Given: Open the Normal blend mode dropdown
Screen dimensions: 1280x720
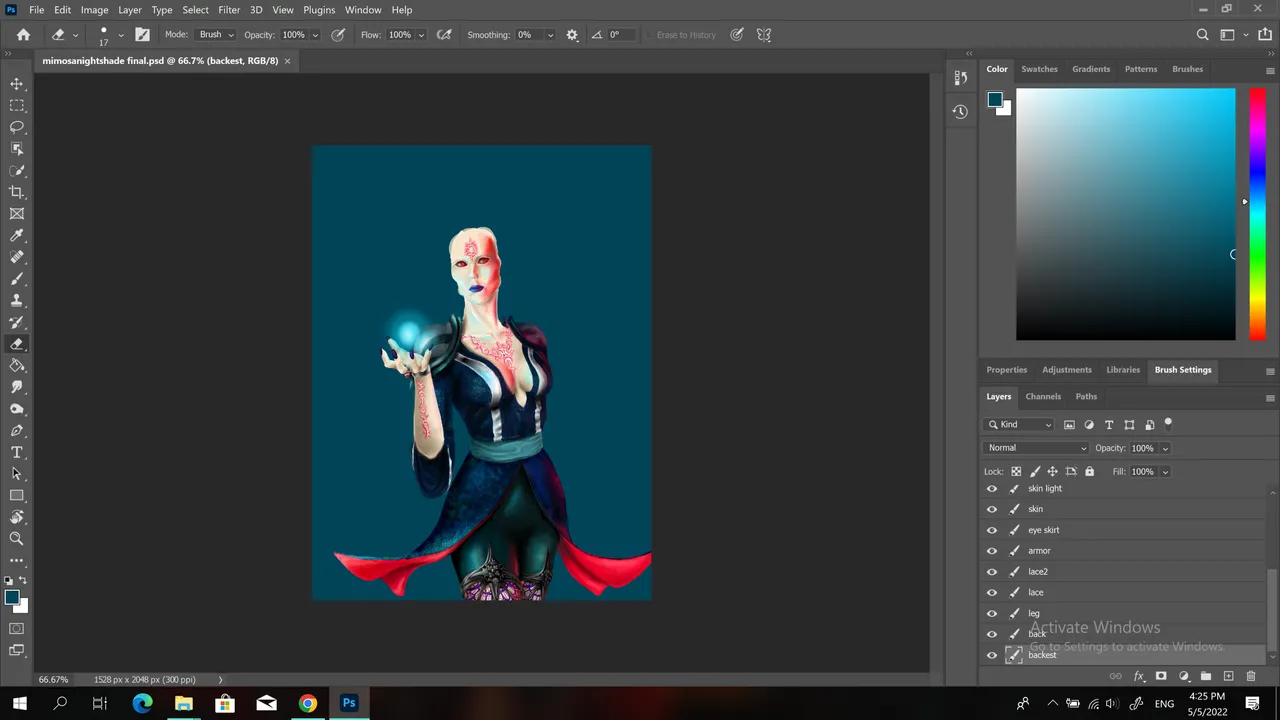Looking at the screenshot, I should 1036,448.
